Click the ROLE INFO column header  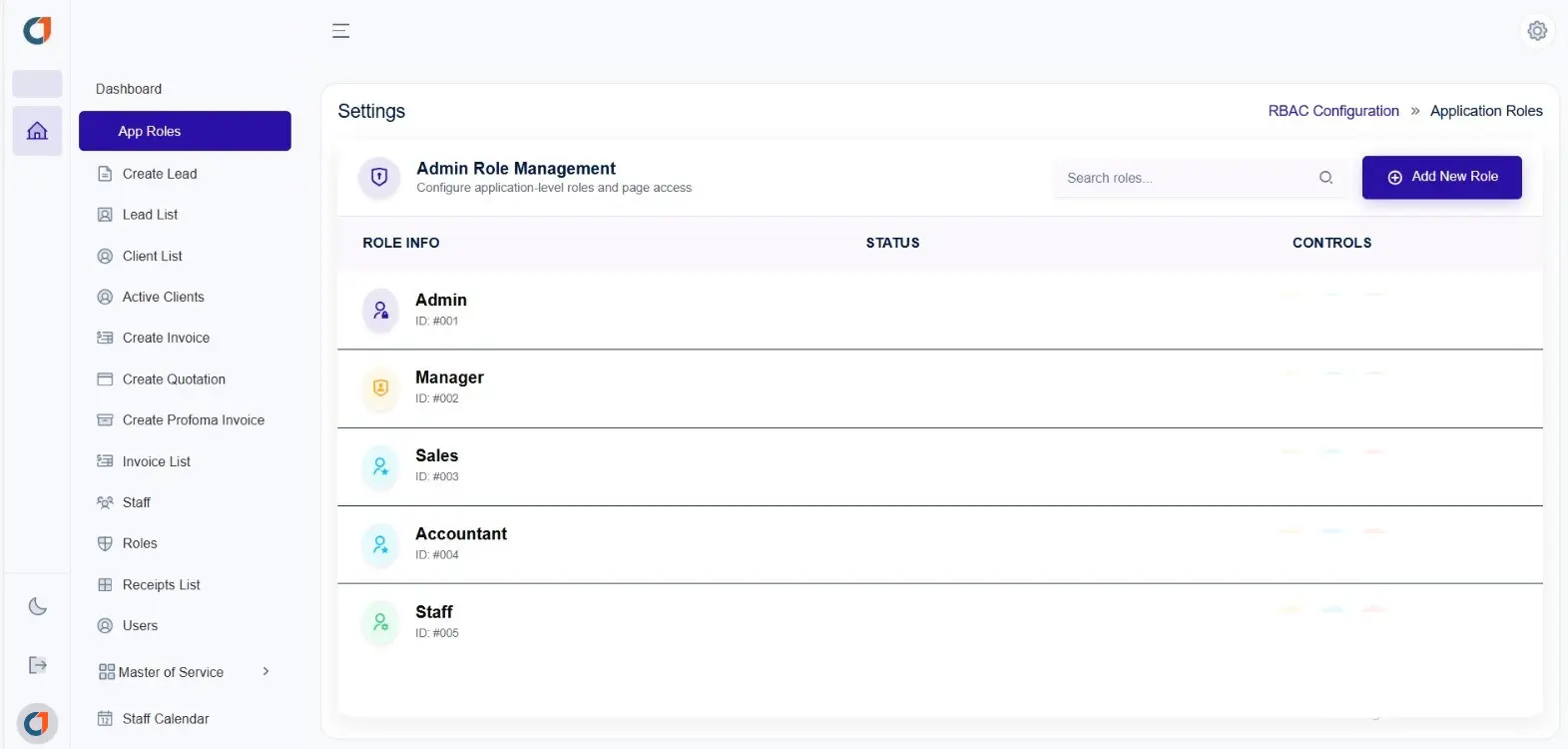click(401, 243)
